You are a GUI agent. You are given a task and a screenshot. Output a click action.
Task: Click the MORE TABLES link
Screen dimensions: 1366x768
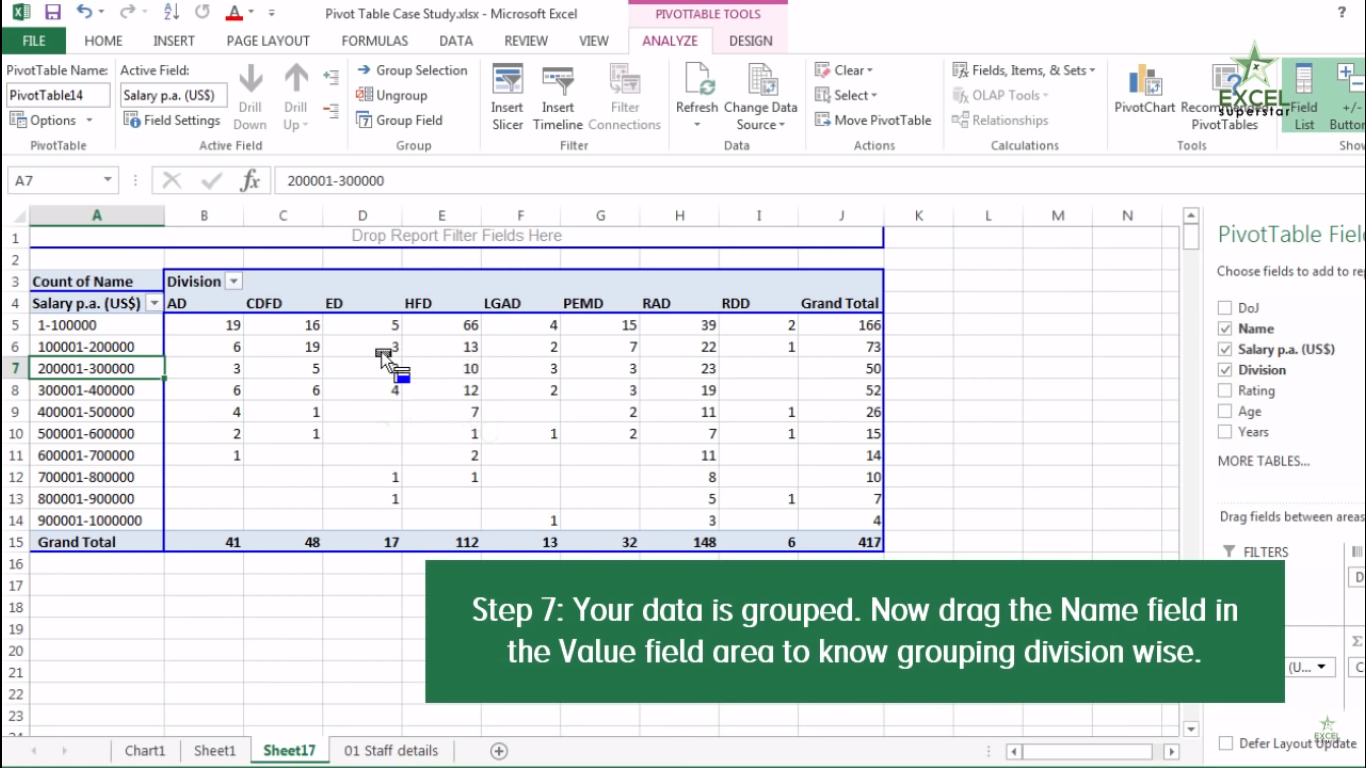click(x=1264, y=461)
